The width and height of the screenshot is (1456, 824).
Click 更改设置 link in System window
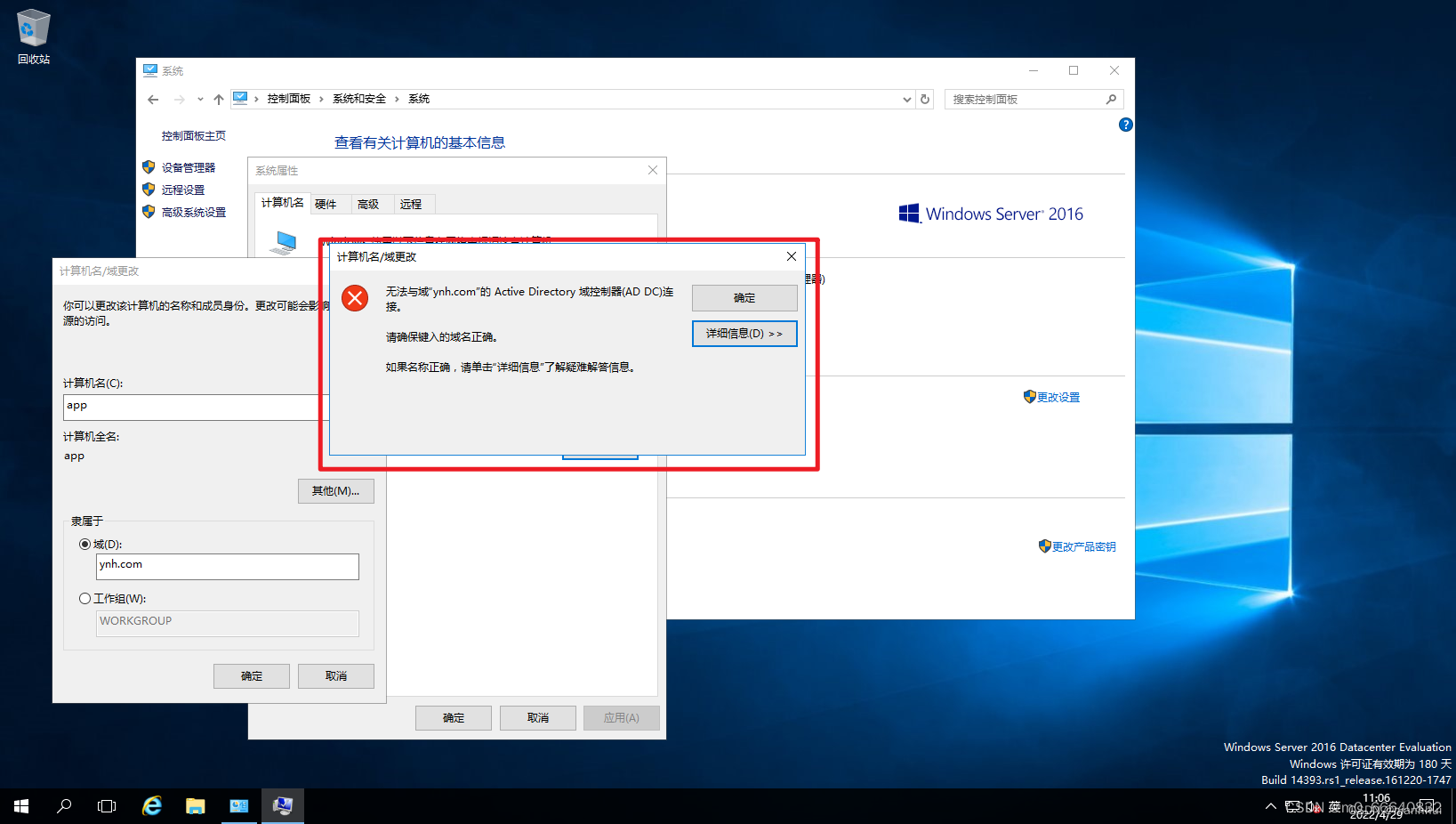[1058, 398]
